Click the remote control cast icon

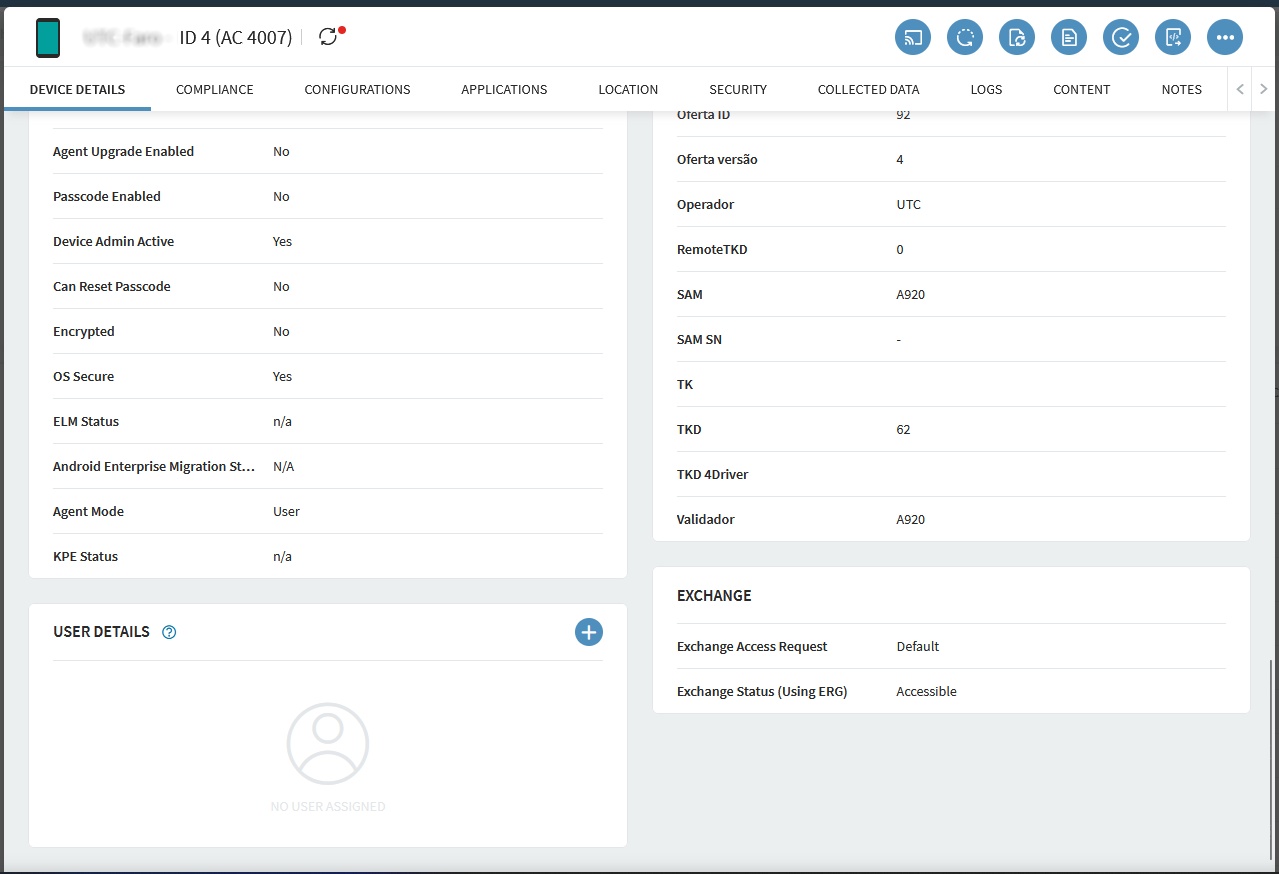912,38
